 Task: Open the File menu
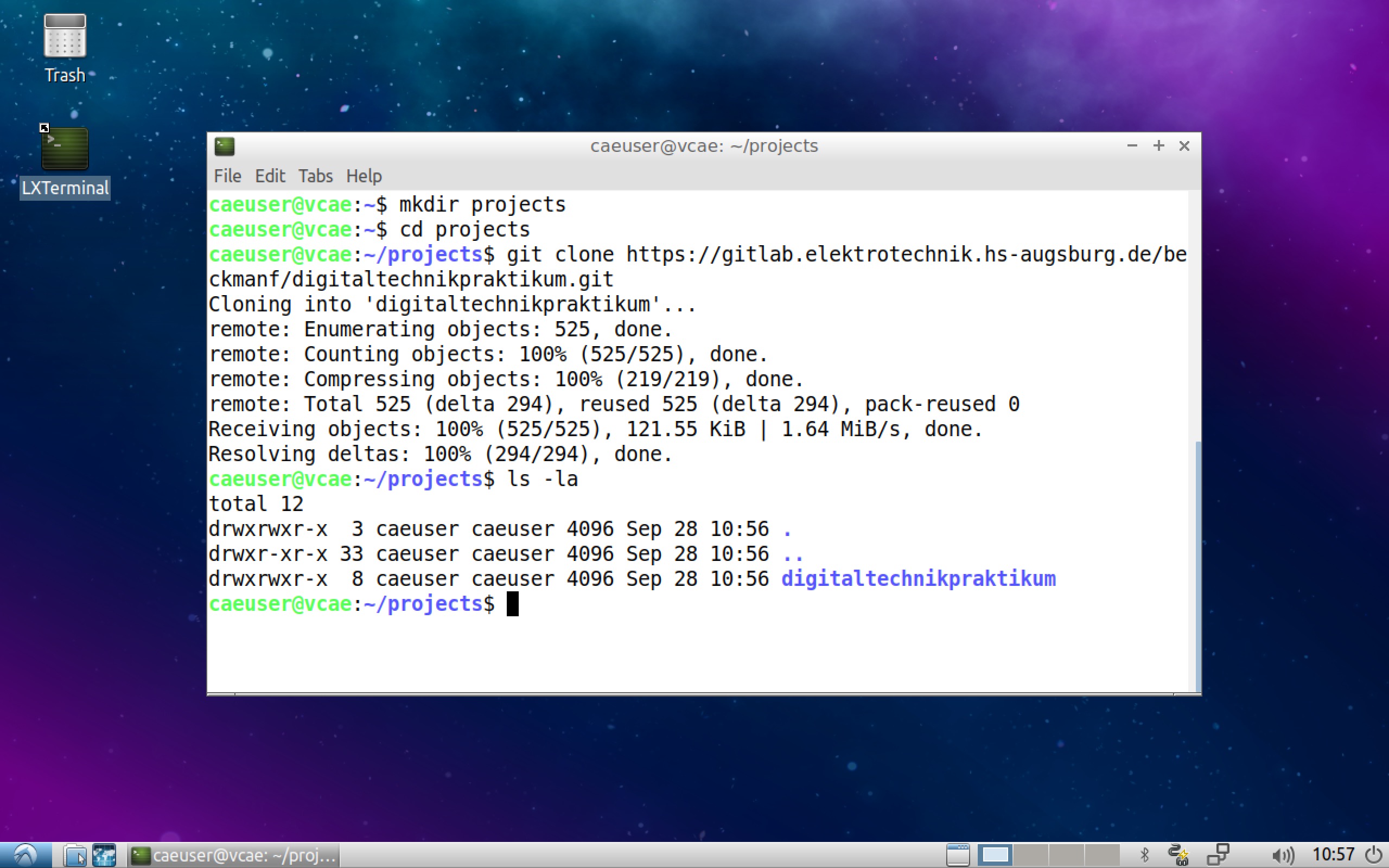(227, 176)
